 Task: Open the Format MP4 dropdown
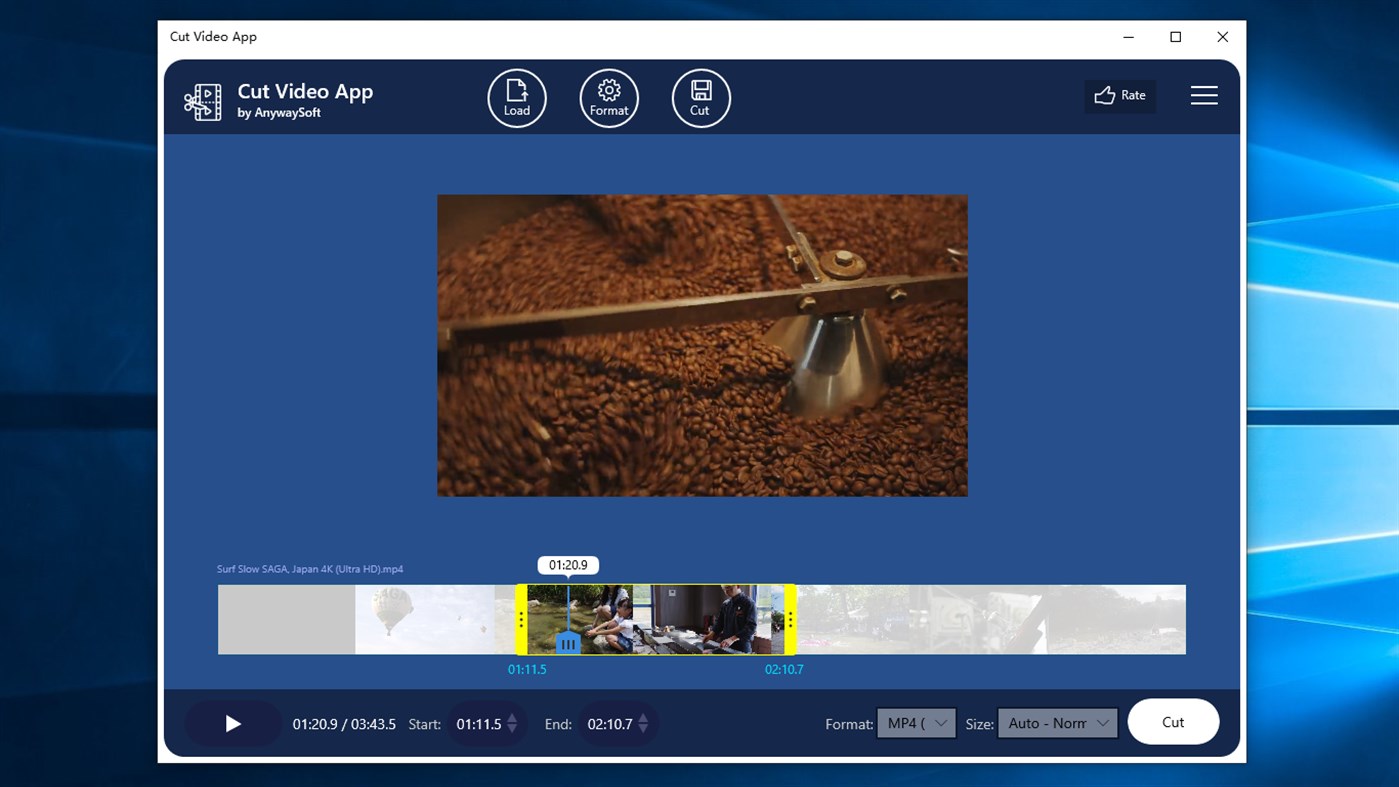(915, 722)
